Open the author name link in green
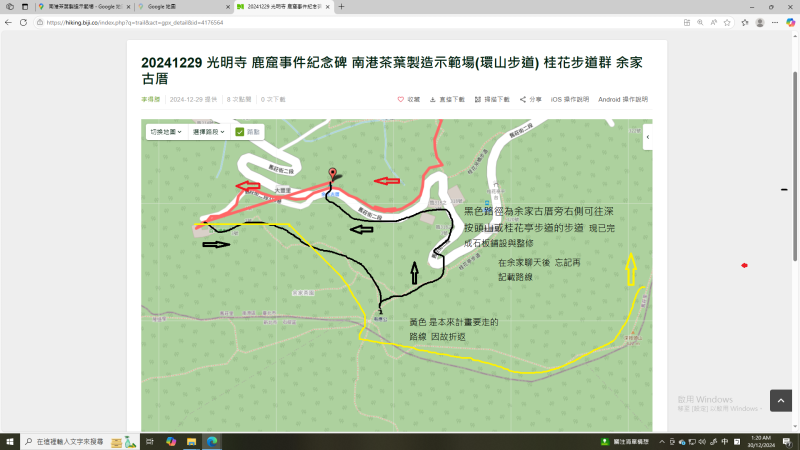The image size is (800, 450). (151, 99)
